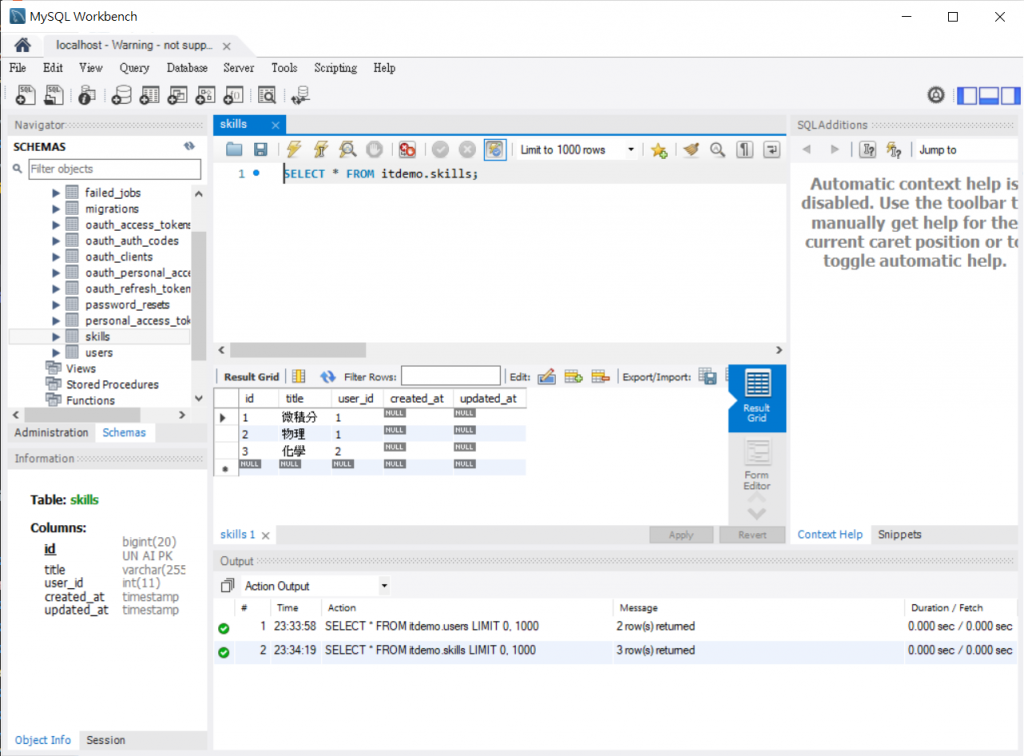Rollback the transaction X icon
Screen dimensions: 1024x756
click(467, 150)
